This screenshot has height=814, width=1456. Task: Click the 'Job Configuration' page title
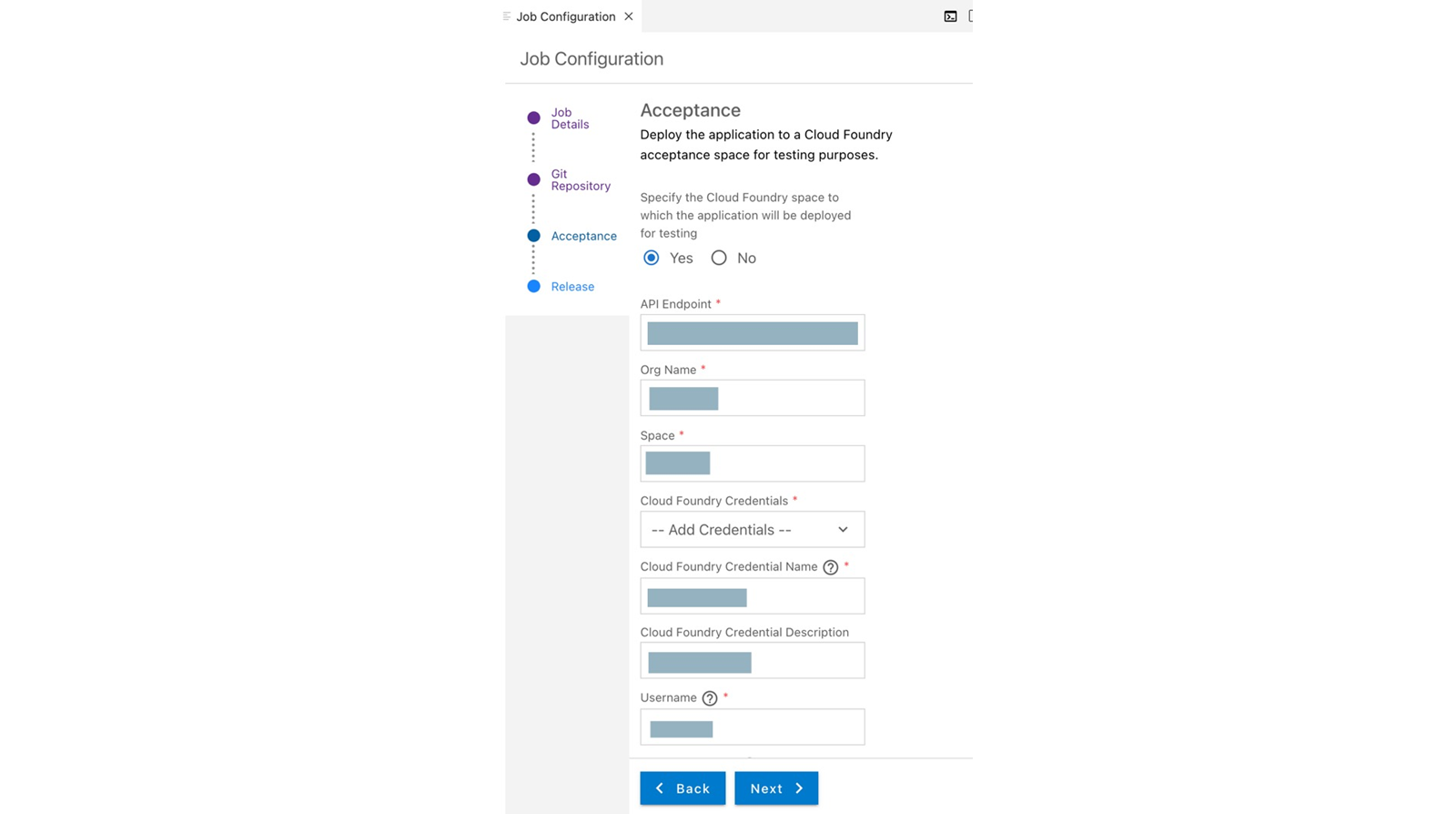[591, 59]
